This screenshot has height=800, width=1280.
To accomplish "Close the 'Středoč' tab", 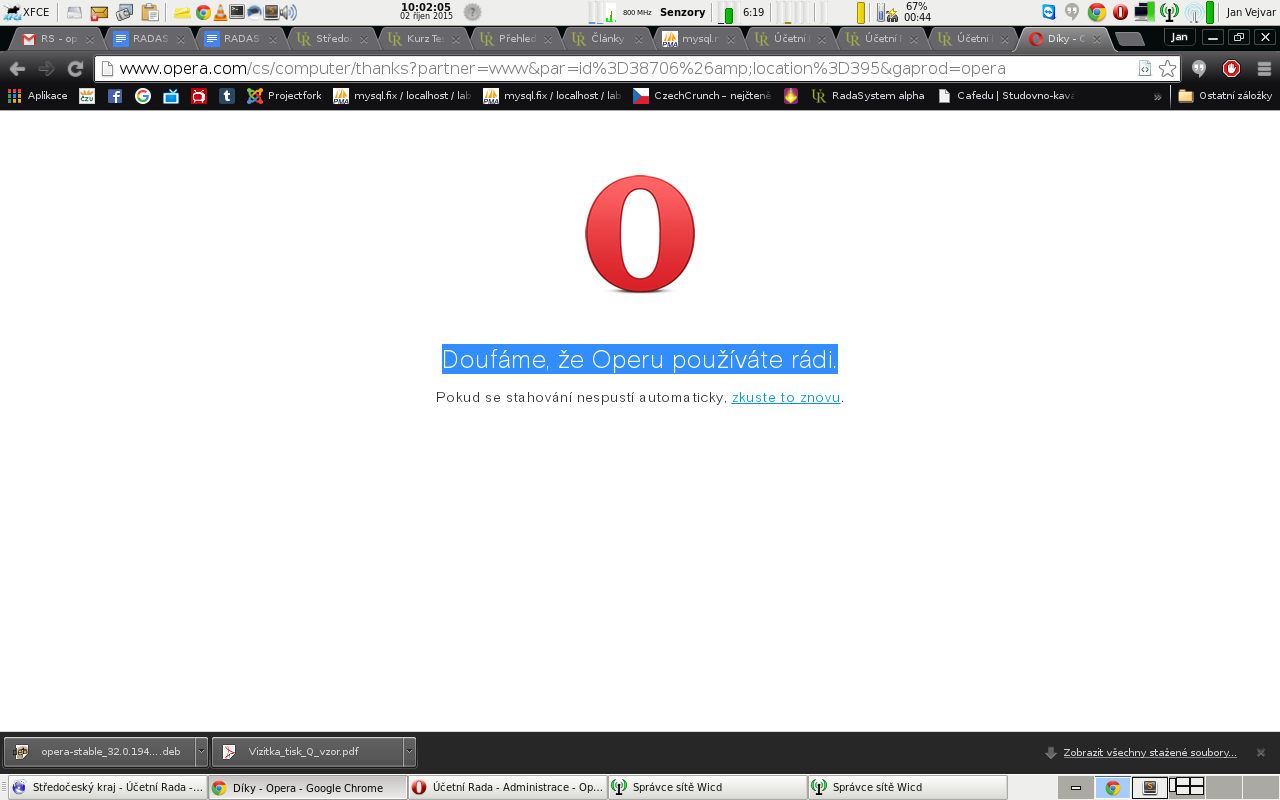I will click(364, 40).
